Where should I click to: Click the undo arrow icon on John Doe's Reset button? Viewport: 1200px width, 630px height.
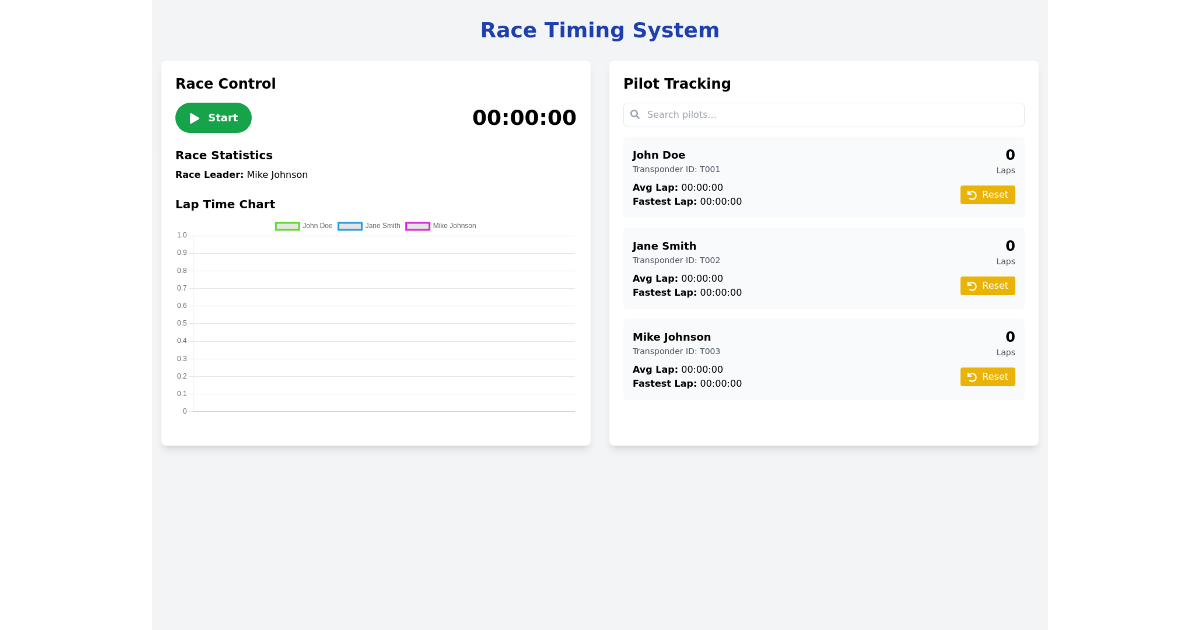[x=973, y=194]
